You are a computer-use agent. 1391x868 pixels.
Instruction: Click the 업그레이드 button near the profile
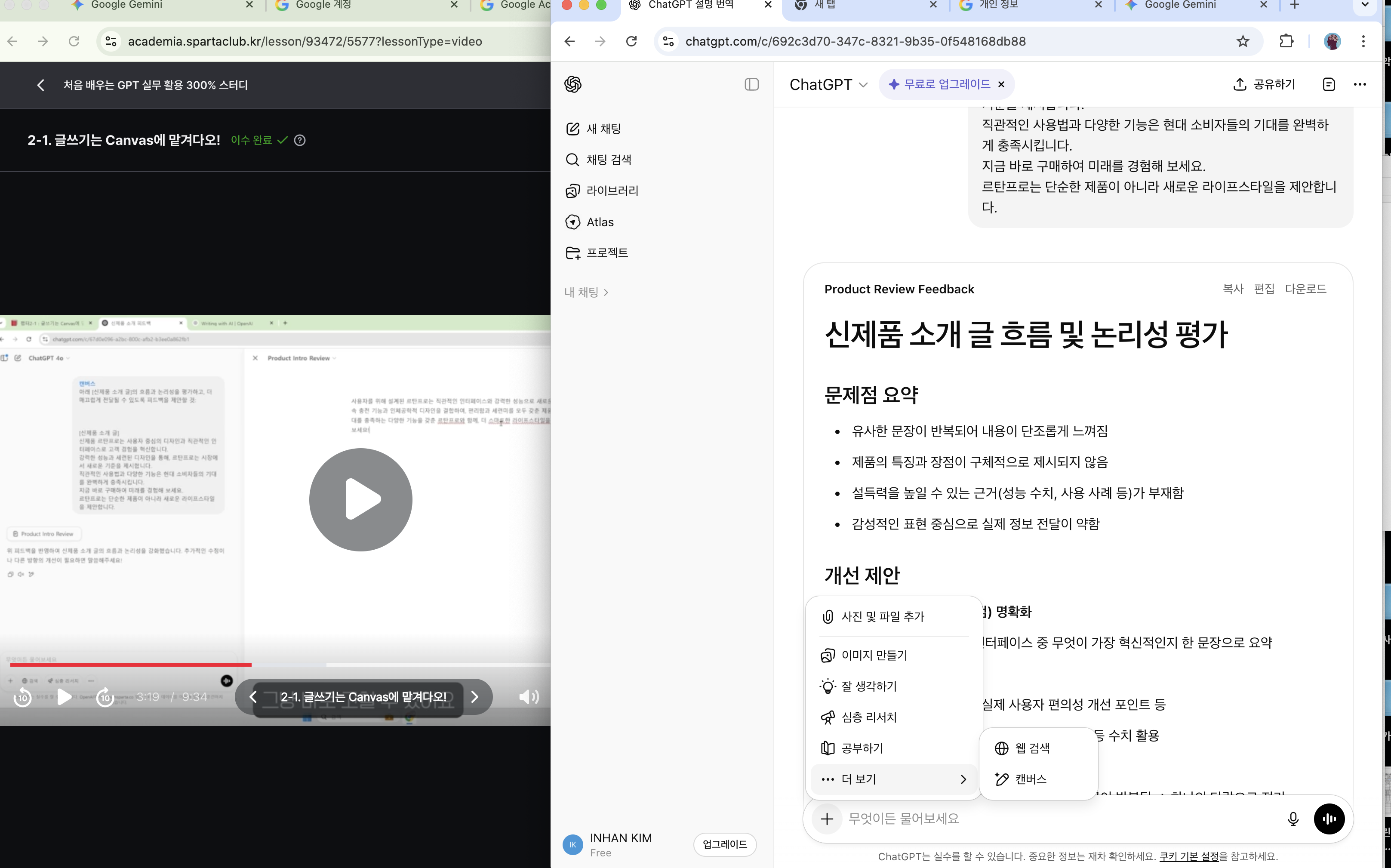tap(724, 844)
